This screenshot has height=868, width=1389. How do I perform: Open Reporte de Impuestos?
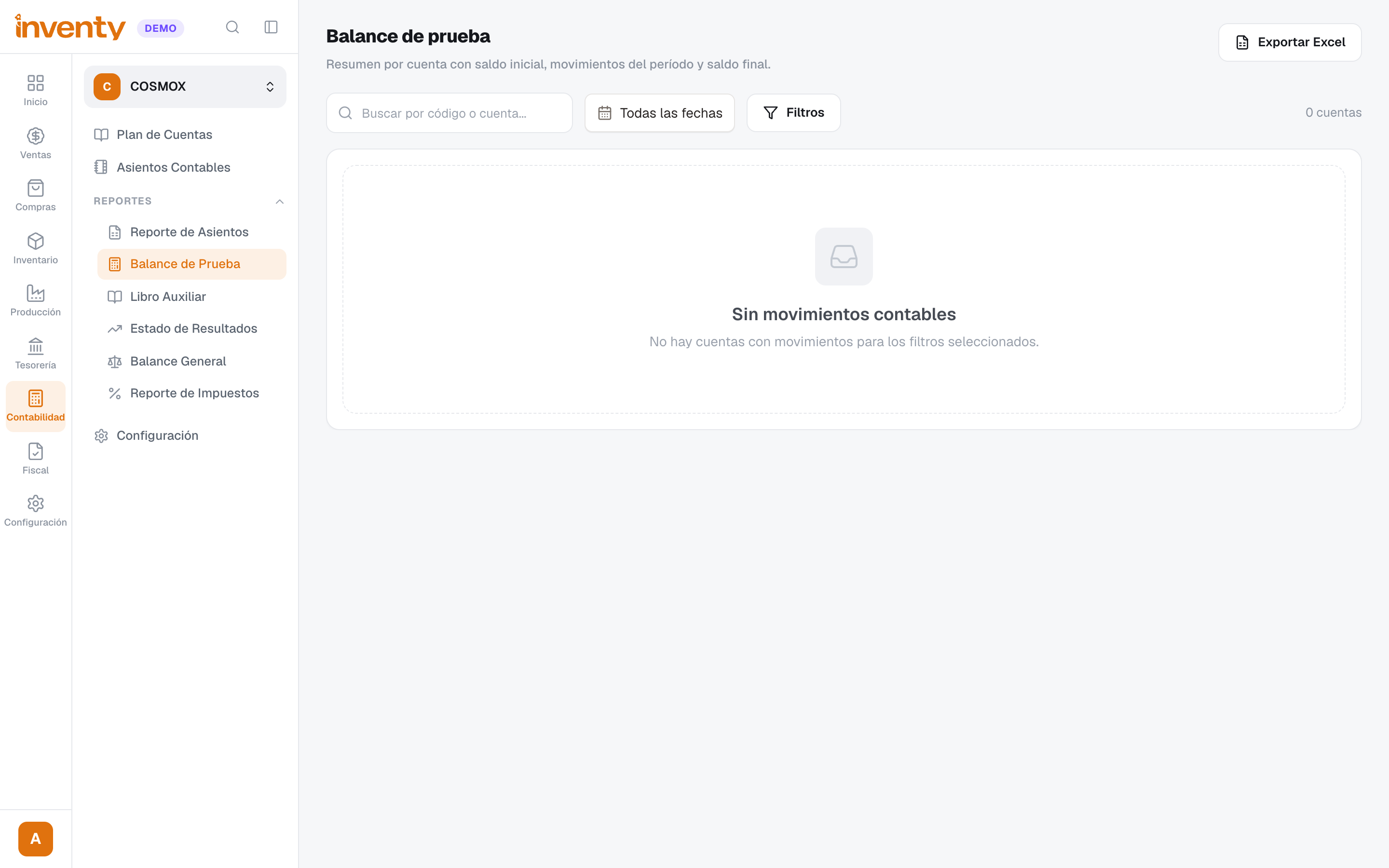point(191,393)
